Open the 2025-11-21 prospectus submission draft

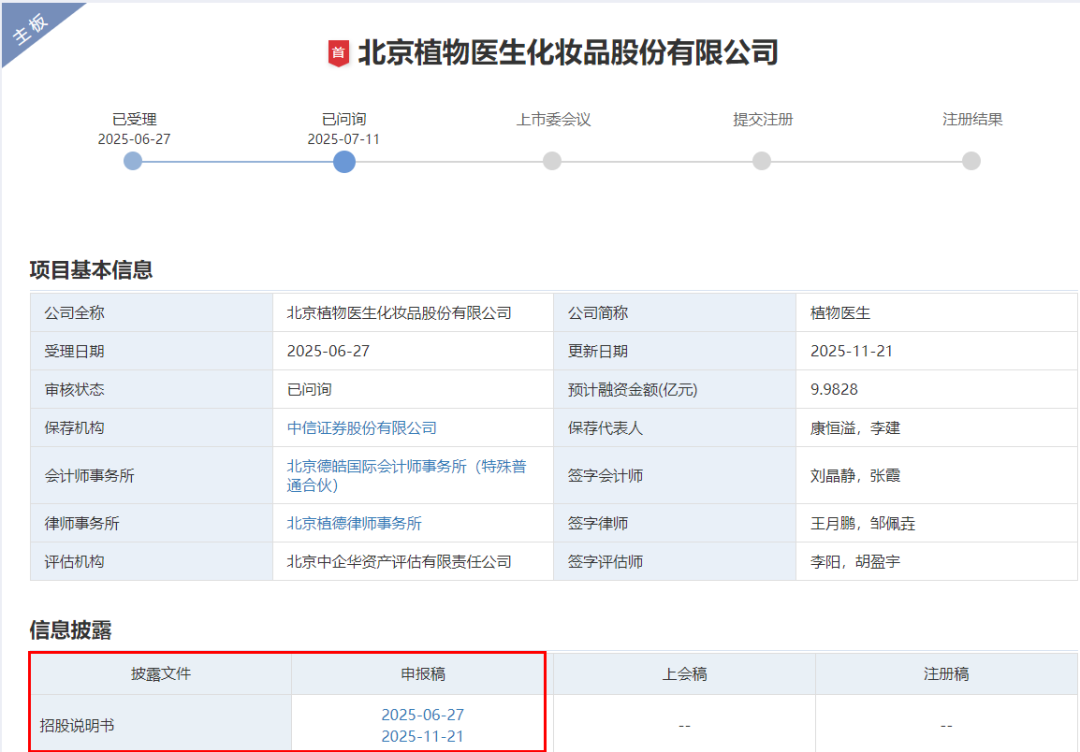tap(422, 737)
